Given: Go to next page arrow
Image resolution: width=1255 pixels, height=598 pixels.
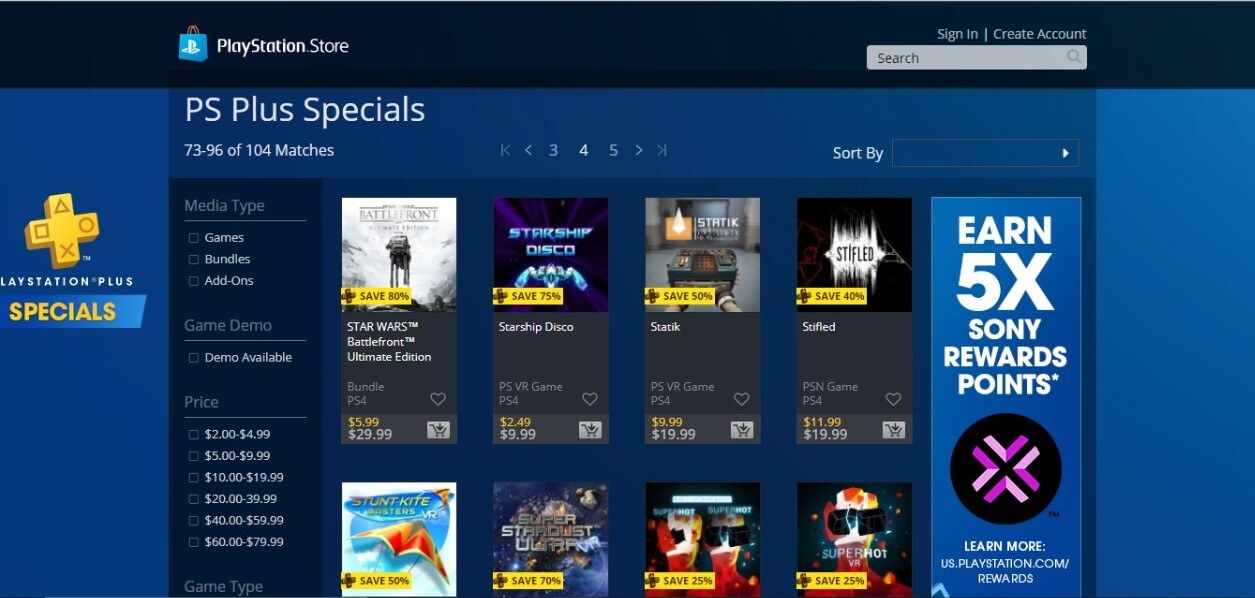Looking at the screenshot, I should 638,150.
